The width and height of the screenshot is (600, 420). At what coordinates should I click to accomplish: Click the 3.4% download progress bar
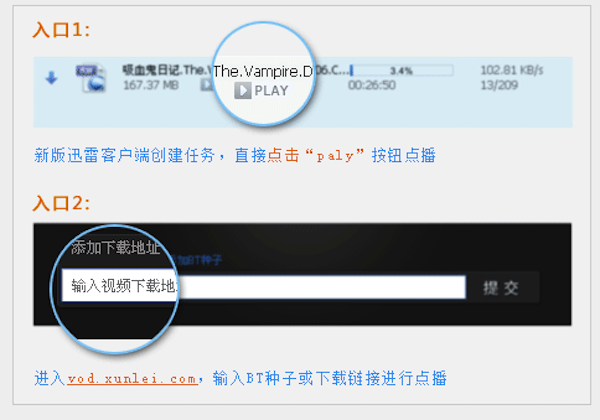pyautogui.click(x=401, y=70)
